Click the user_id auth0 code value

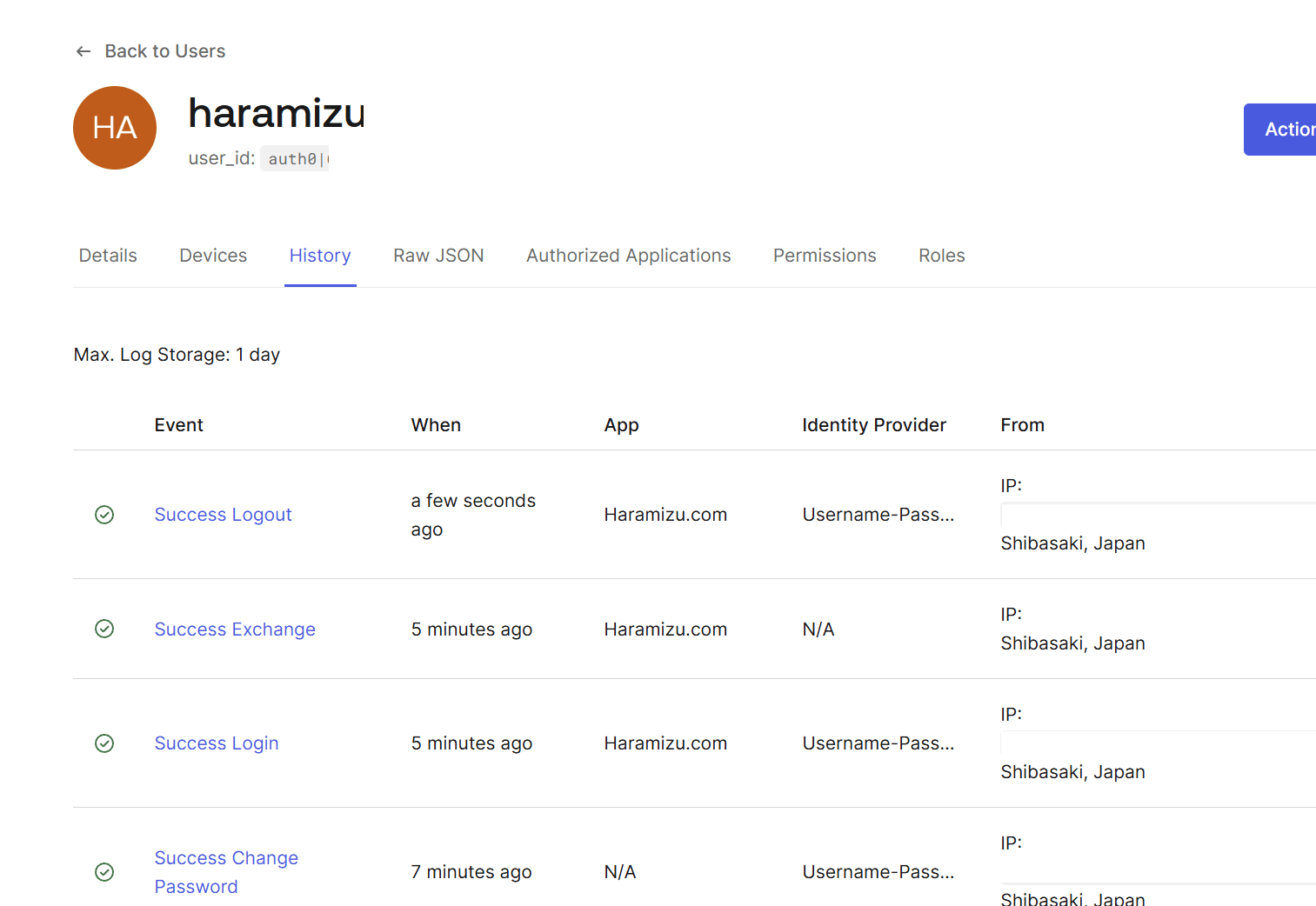click(296, 159)
